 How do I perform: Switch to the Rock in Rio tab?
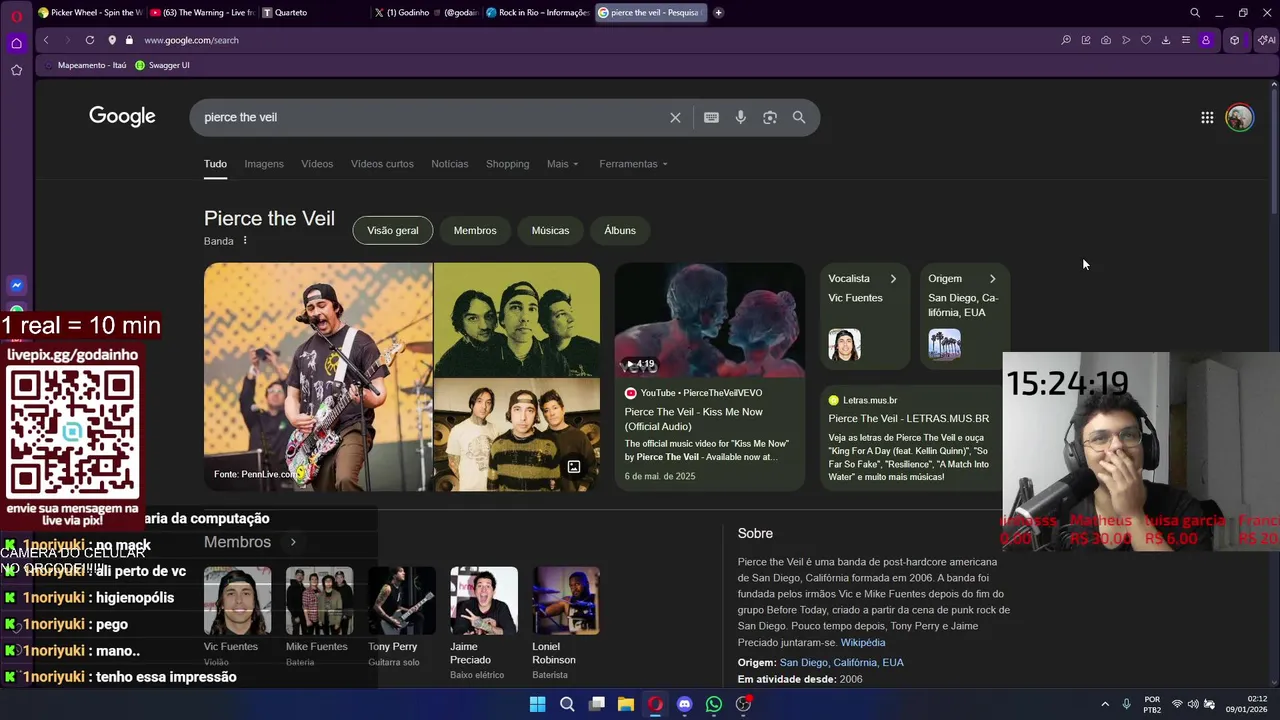(x=538, y=13)
